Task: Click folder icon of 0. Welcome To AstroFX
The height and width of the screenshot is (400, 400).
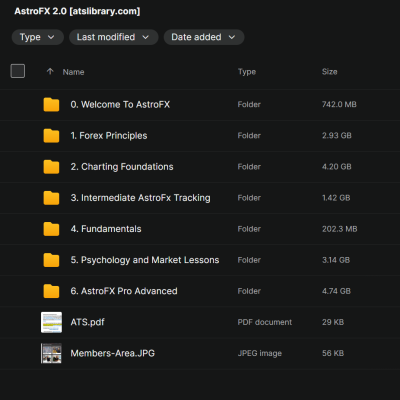Action: 51,104
